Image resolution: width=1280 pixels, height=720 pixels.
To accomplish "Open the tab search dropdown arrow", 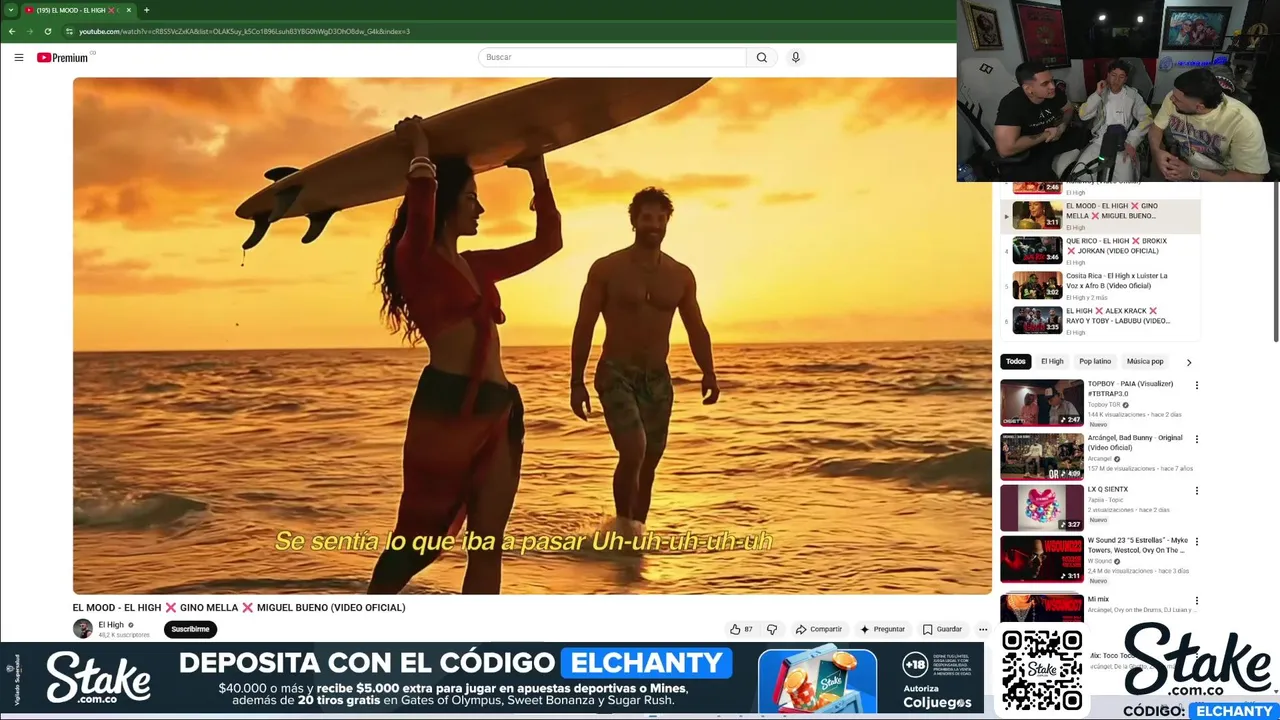I will [x=11, y=10].
